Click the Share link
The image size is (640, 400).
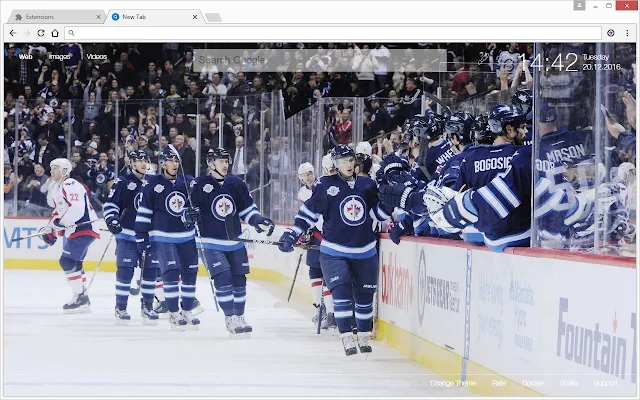pos(568,383)
